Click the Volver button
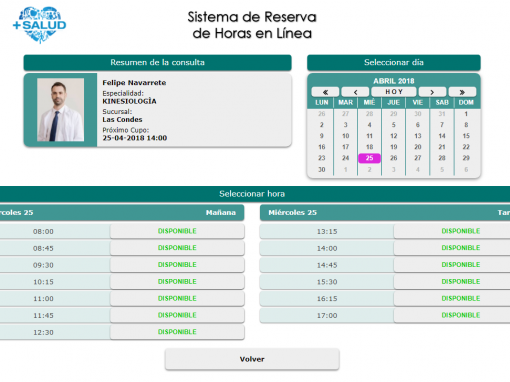This screenshot has width=510, height=382. coord(252,359)
